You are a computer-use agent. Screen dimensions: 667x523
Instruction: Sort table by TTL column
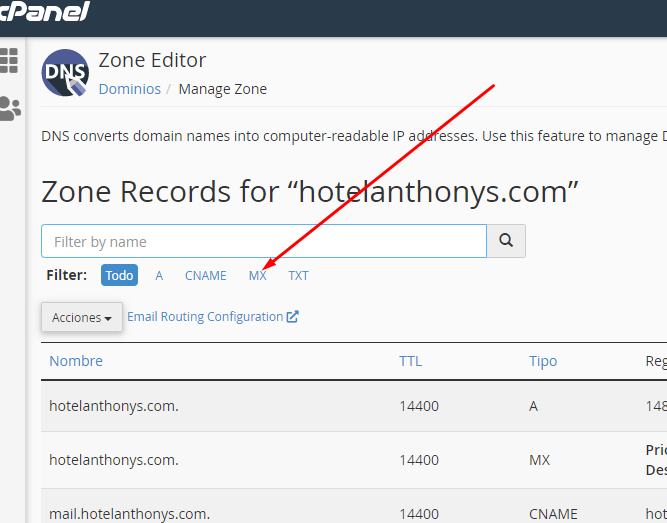(410, 361)
